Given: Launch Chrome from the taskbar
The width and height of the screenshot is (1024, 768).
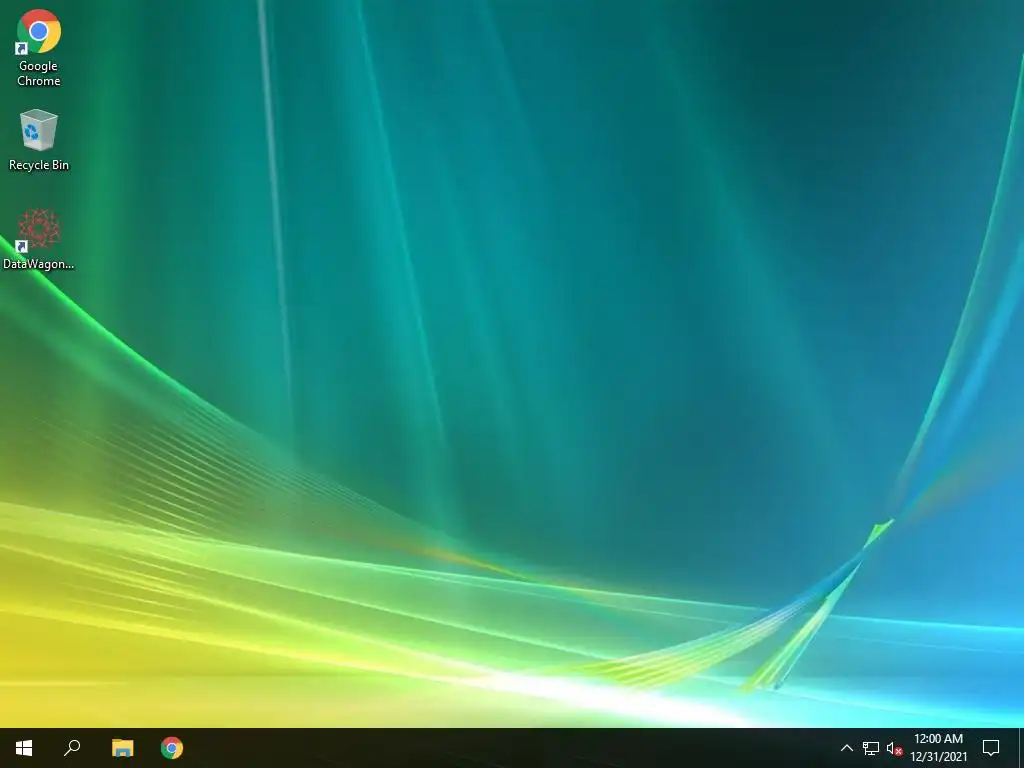Looking at the screenshot, I should (x=172, y=748).
